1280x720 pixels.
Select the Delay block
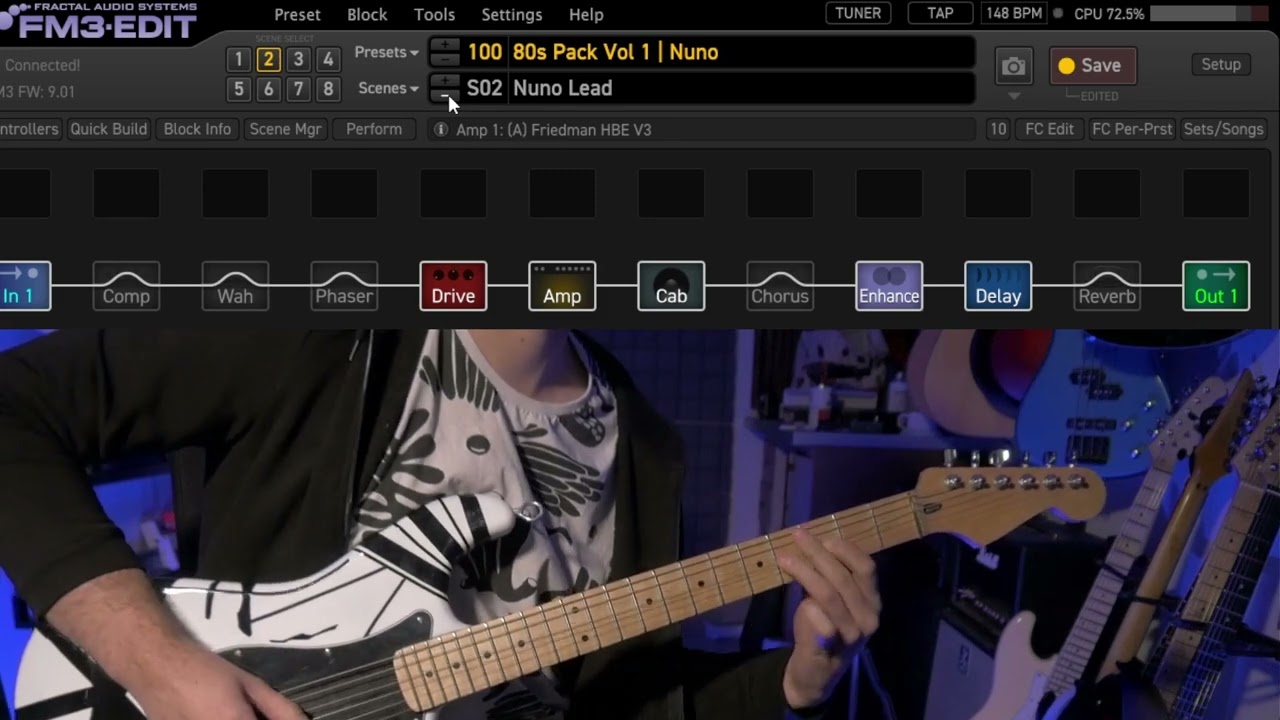tap(998, 286)
